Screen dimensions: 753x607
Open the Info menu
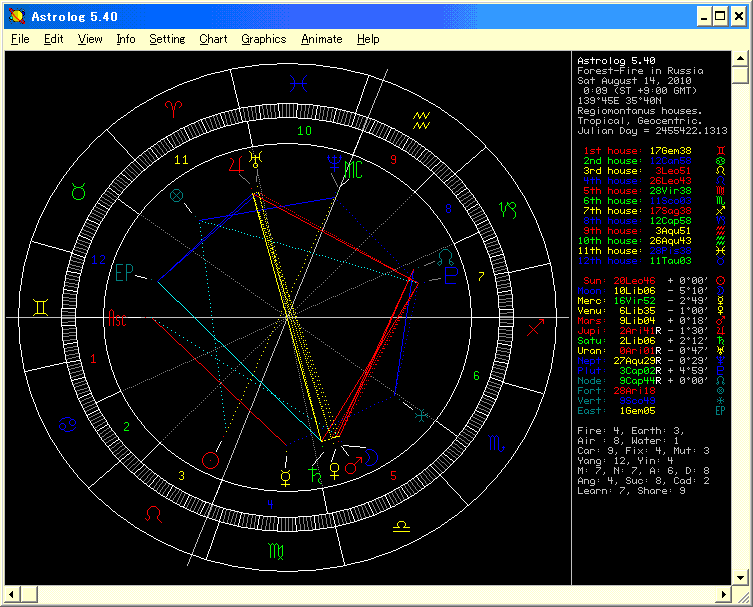click(x=126, y=39)
